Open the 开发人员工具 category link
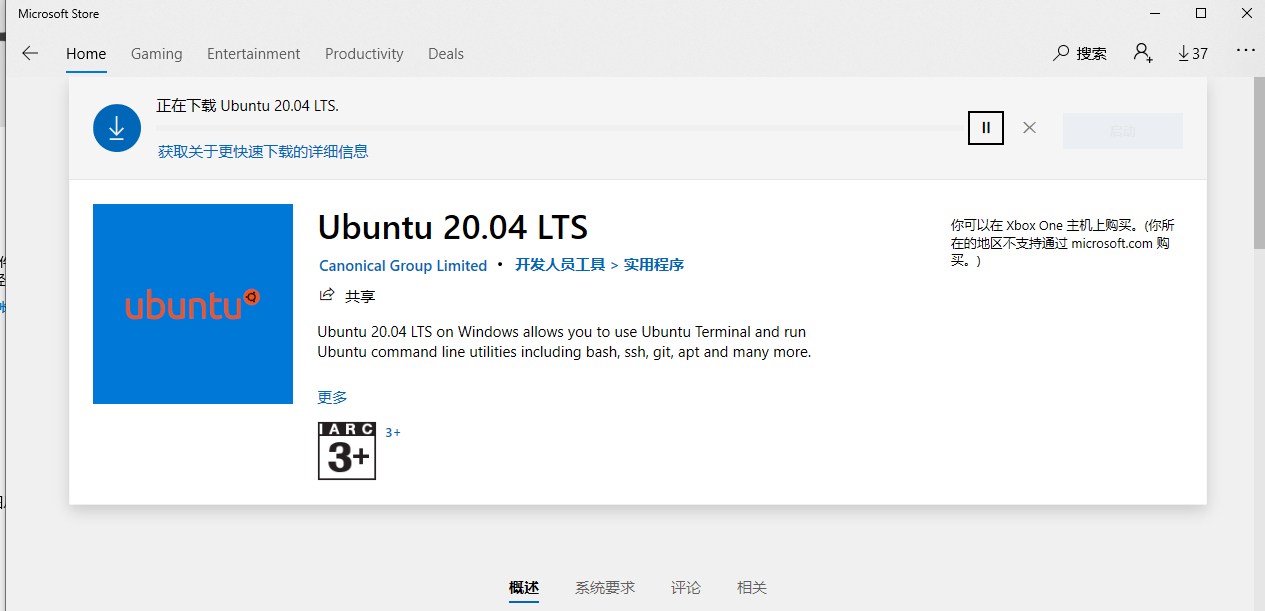The image size is (1265, 611). [560, 265]
